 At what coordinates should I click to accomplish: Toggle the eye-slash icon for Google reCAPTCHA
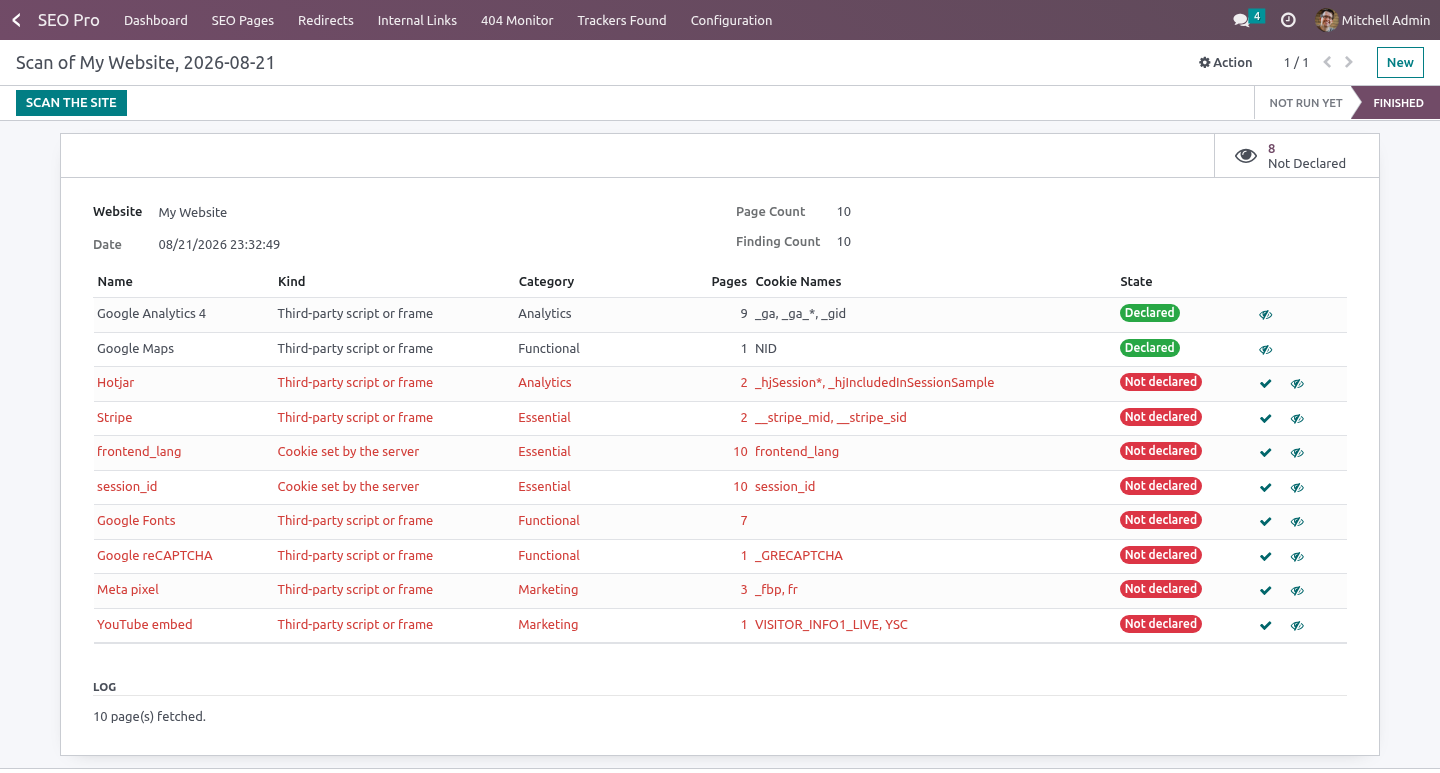pyautogui.click(x=1297, y=557)
